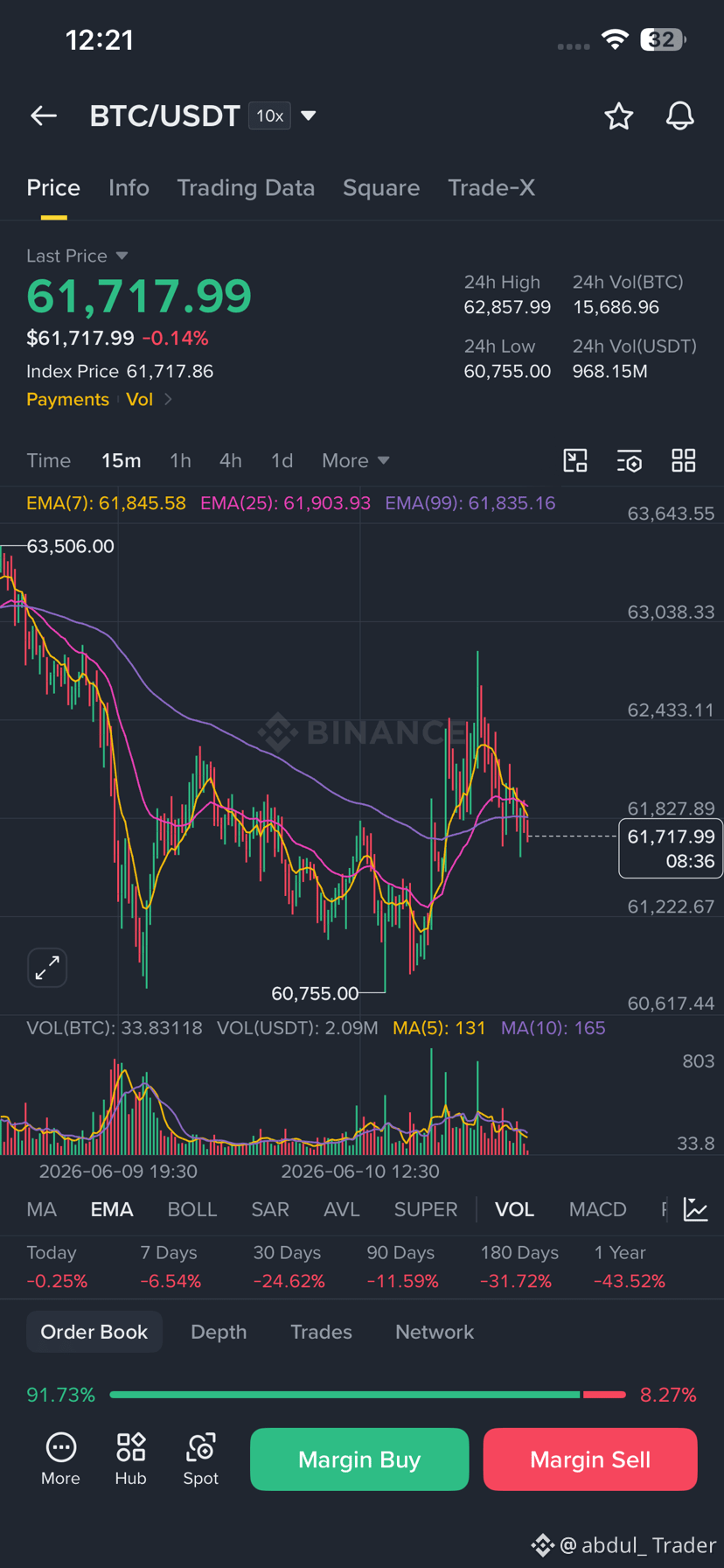The height and width of the screenshot is (1568, 724).
Task: Tap the Wi-Fi status icon
Action: [x=616, y=39]
